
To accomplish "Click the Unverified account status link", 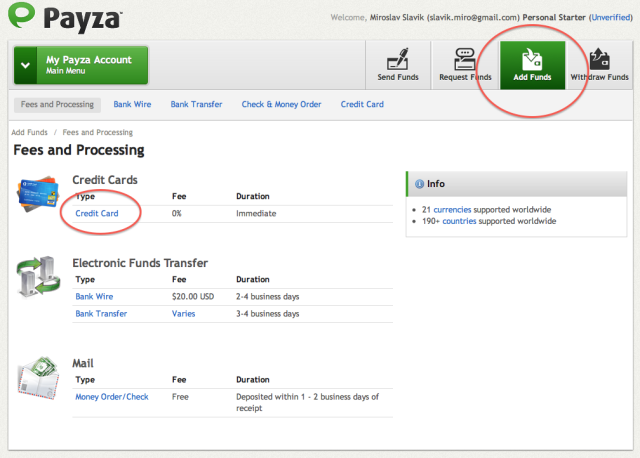I will coord(611,17).
